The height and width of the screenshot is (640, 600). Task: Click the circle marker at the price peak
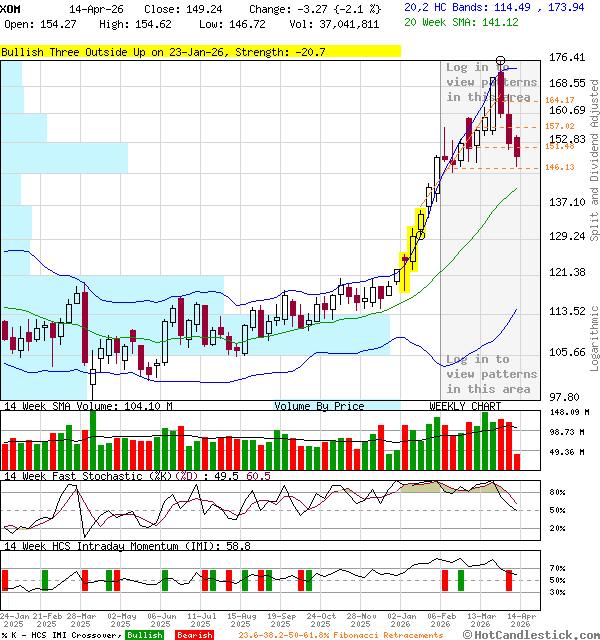[x=500, y=61]
